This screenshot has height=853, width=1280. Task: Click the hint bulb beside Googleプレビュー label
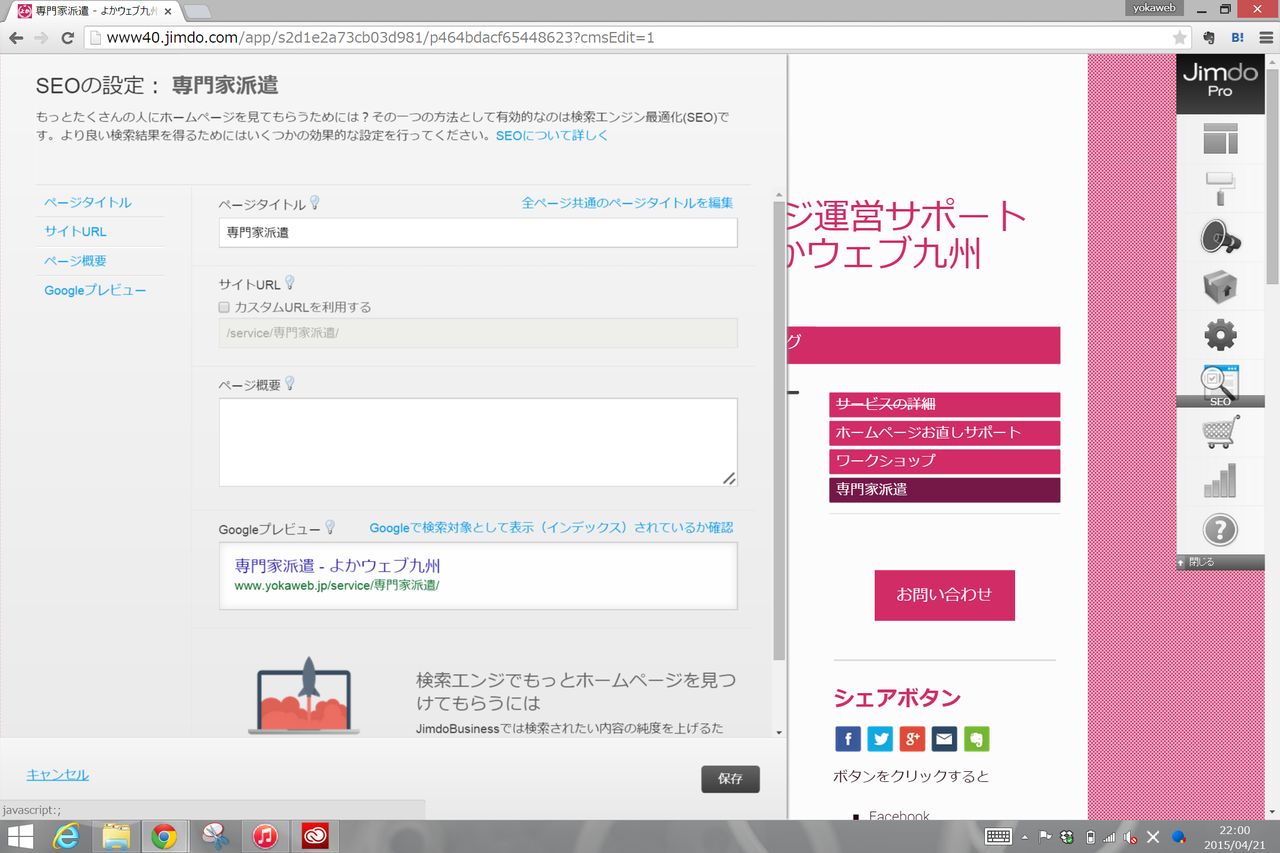click(330, 527)
